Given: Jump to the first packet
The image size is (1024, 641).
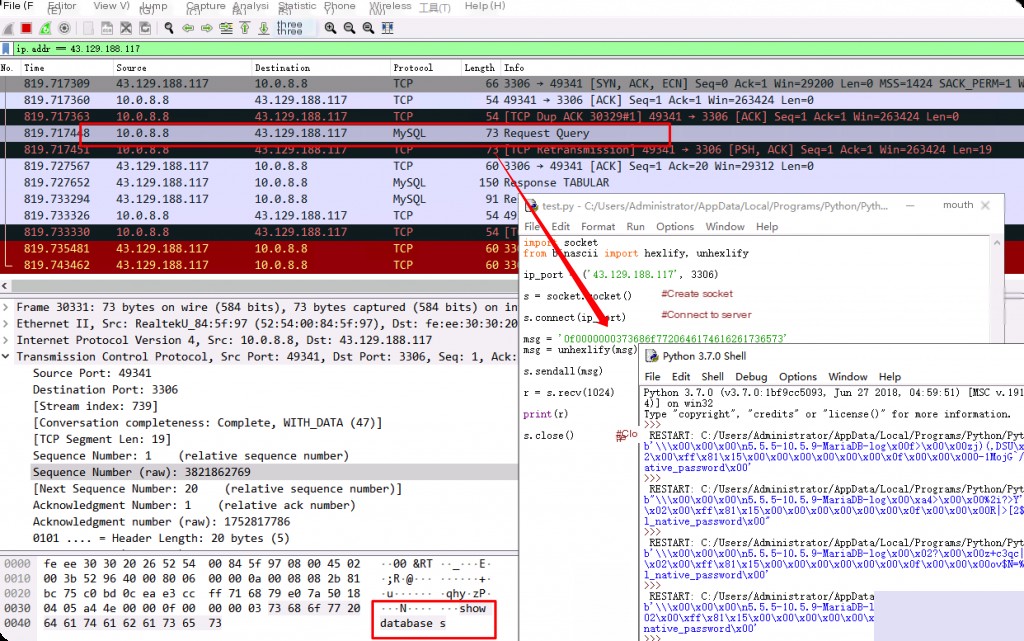Looking at the screenshot, I should [x=245, y=28].
